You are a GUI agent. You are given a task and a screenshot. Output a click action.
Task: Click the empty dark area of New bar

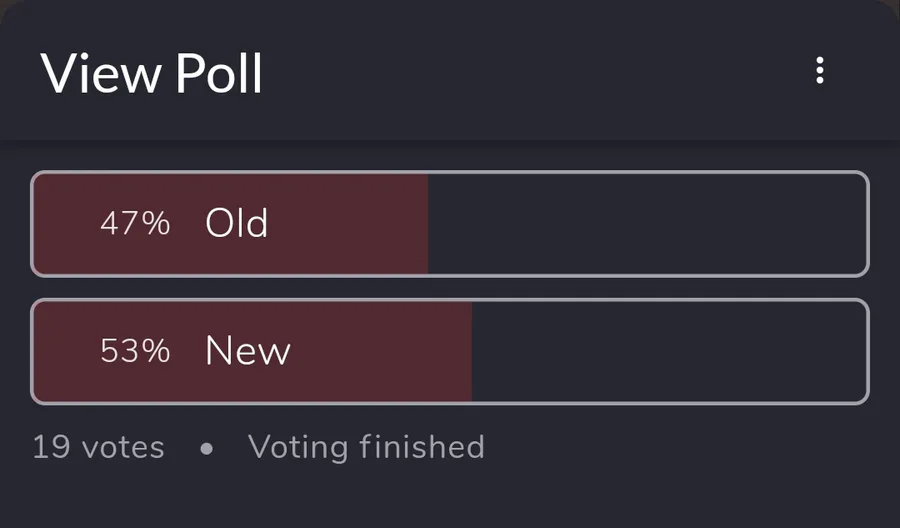coord(669,351)
